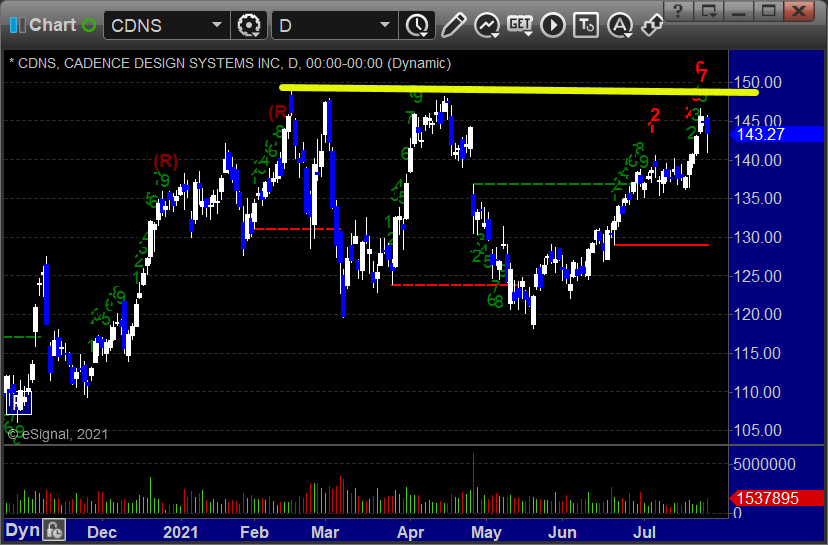Open the alerts circle-A menu
The image size is (828, 545).
620,25
